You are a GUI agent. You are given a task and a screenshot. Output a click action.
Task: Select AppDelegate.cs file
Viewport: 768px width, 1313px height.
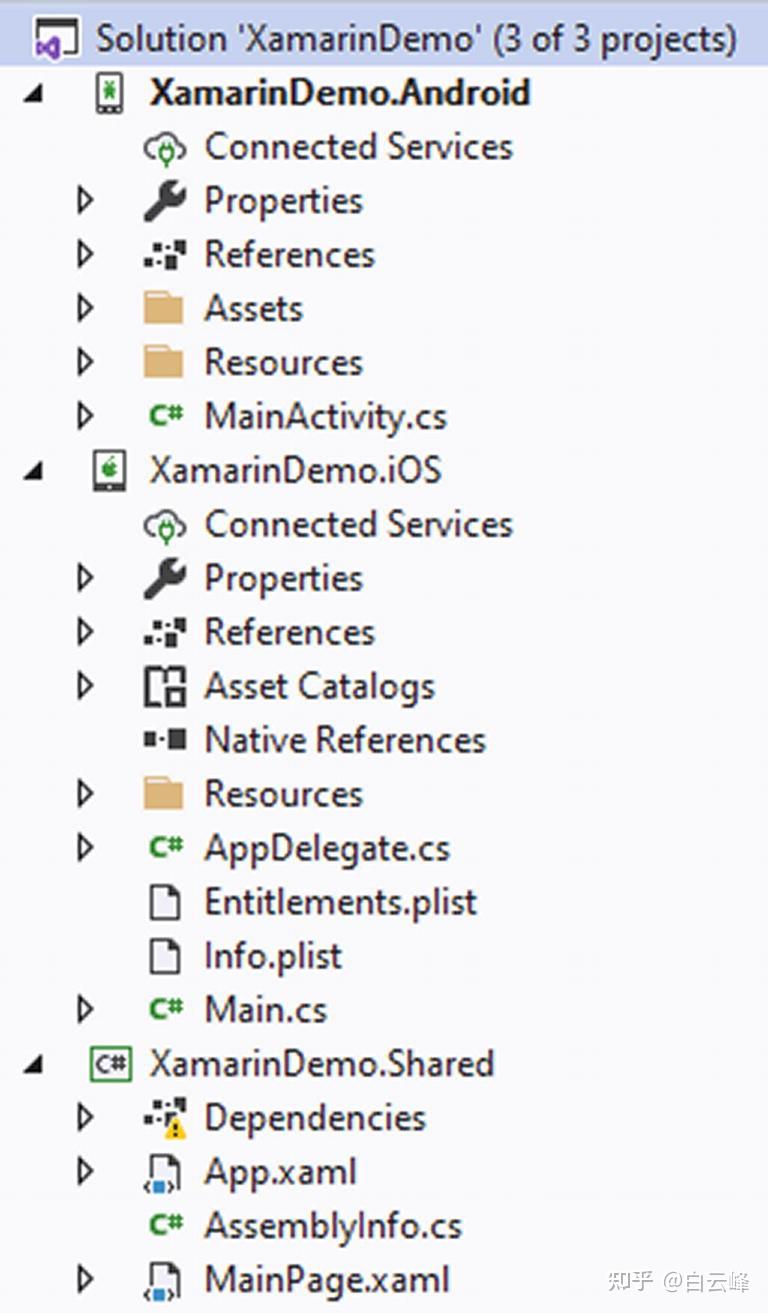(x=327, y=848)
